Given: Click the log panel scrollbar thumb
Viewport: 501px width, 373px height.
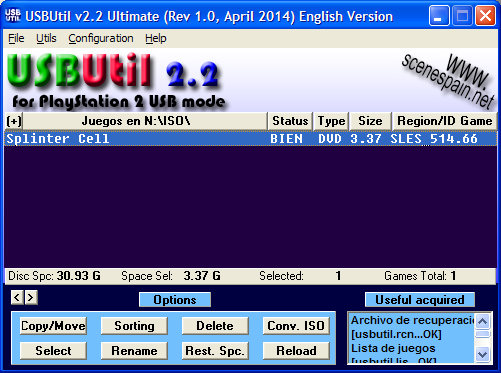Looking at the screenshot, I should pyautogui.click(x=483, y=334).
